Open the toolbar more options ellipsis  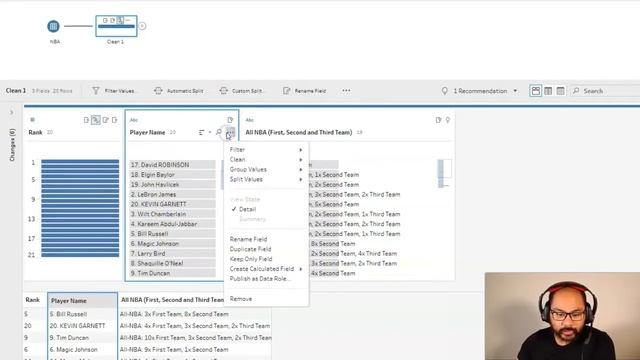pos(346,91)
